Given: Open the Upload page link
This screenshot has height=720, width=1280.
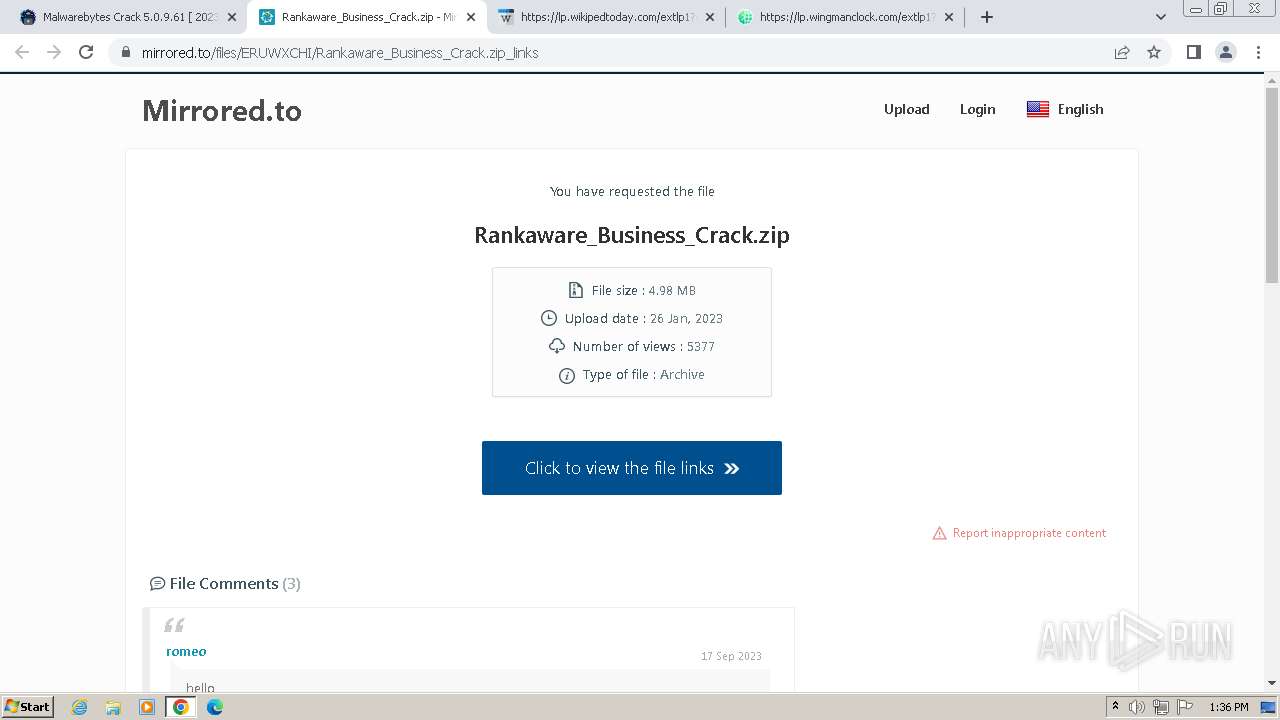Looking at the screenshot, I should pyautogui.click(x=907, y=109).
